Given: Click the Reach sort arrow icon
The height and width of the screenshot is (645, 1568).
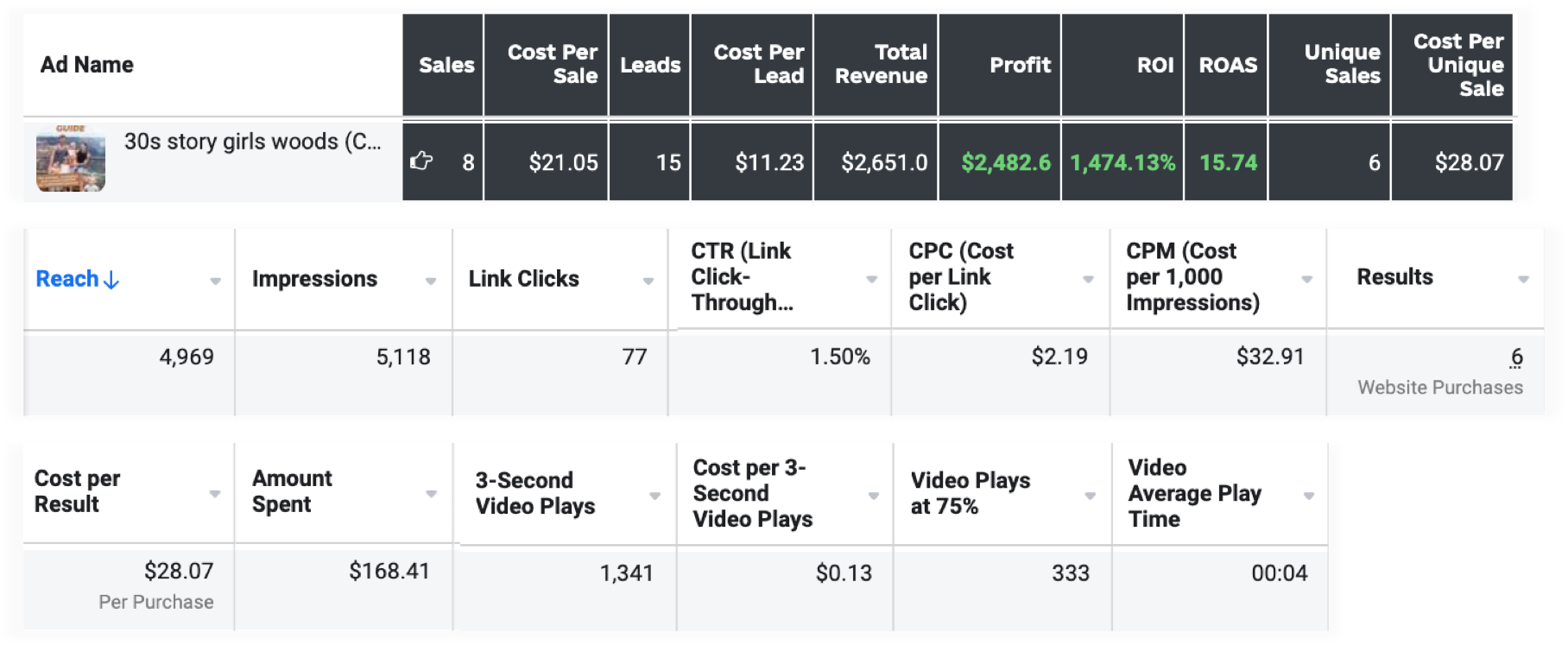Looking at the screenshot, I should pos(111,280).
